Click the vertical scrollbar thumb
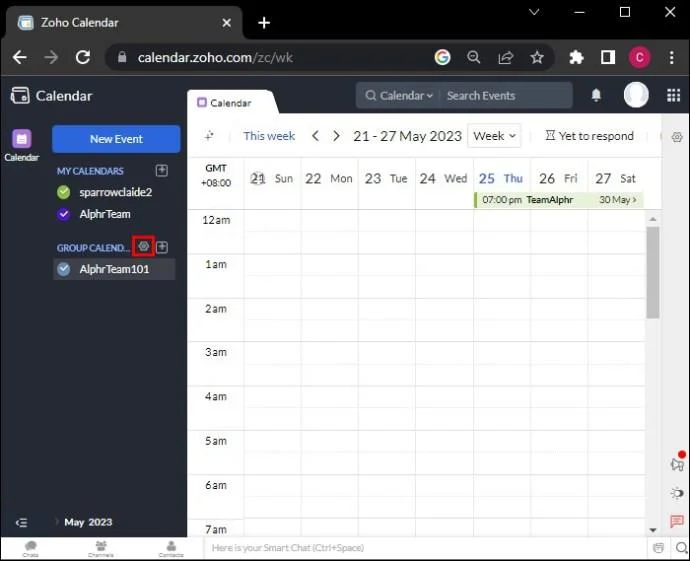This screenshot has height=561, width=690. coord(653,272)
